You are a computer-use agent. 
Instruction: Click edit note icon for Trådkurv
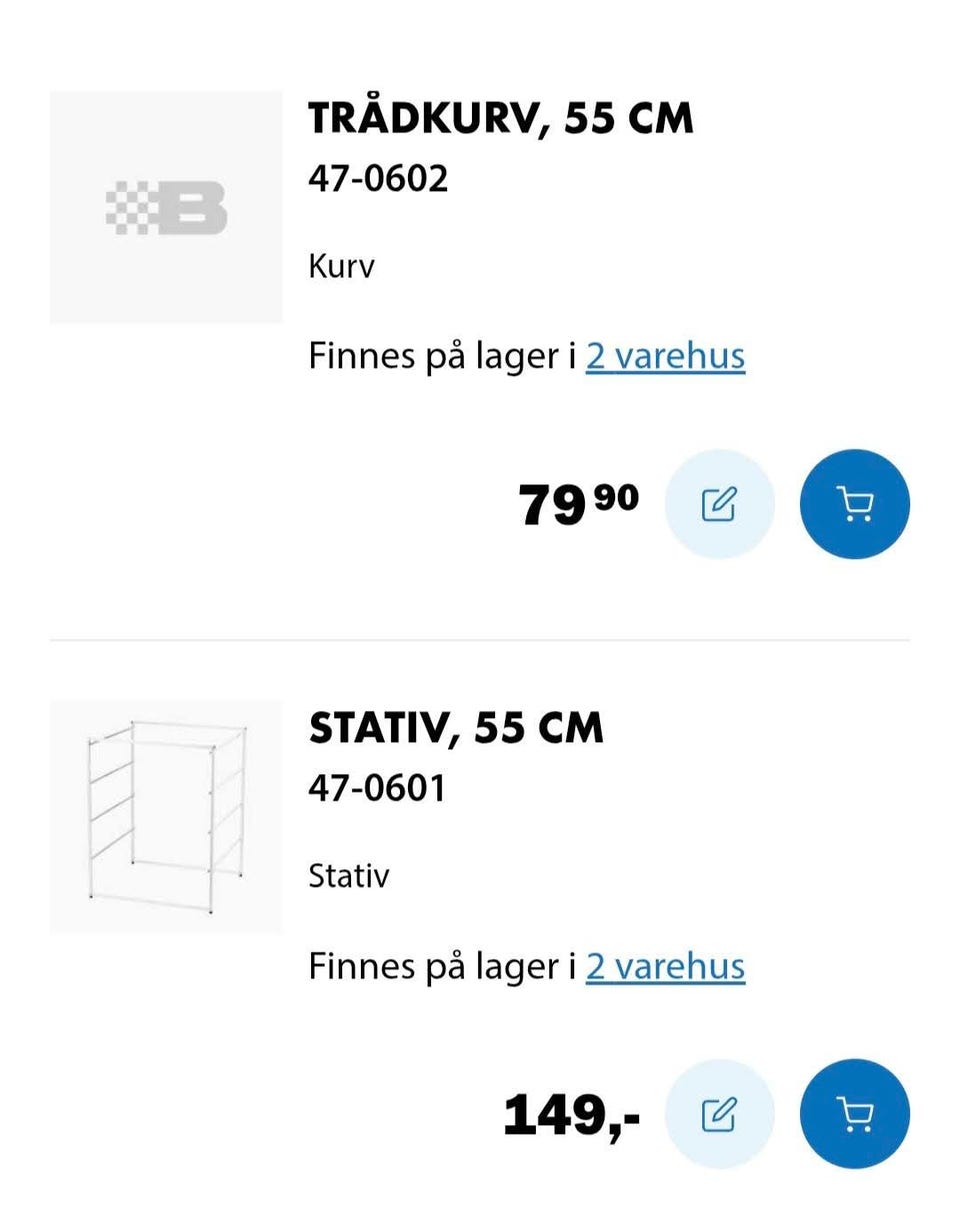719,504
